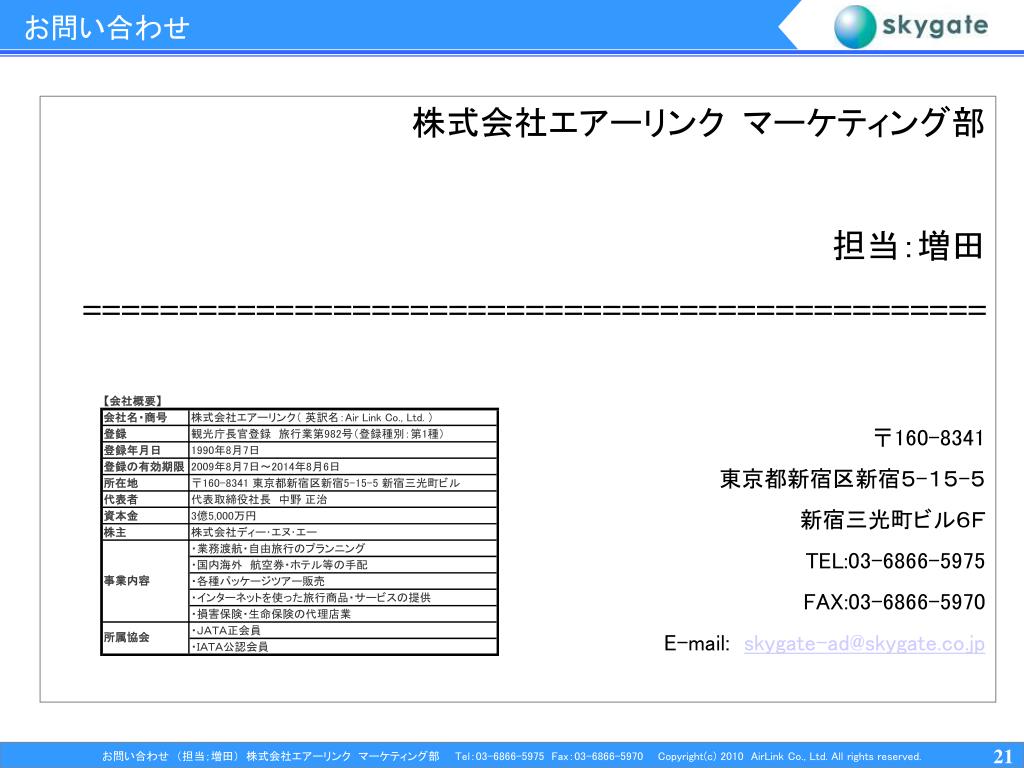Click the 国内海外 航空券・ホテル等の手配 row
Viewport: 1024px width, 768px height.
pyautogui.click(x=344, y=564)
